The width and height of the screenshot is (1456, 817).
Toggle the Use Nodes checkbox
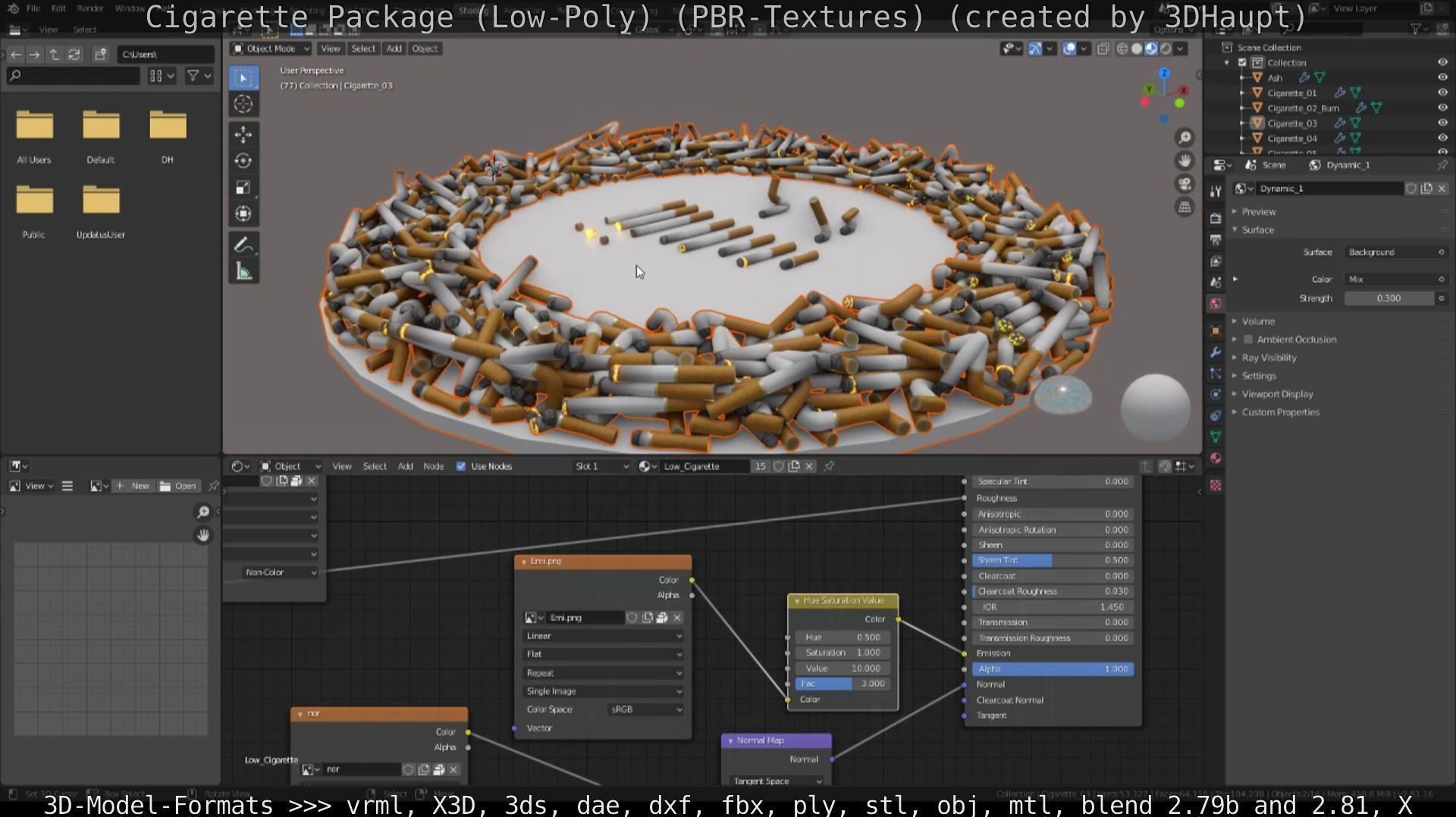[461, 466]
